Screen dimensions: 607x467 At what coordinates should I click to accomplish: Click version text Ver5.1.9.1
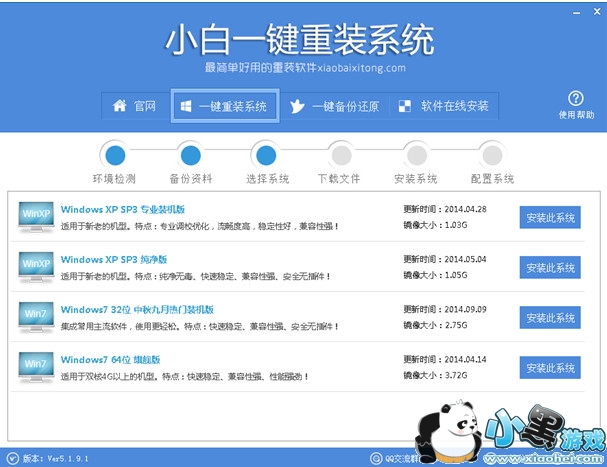[x=68, y=459]
